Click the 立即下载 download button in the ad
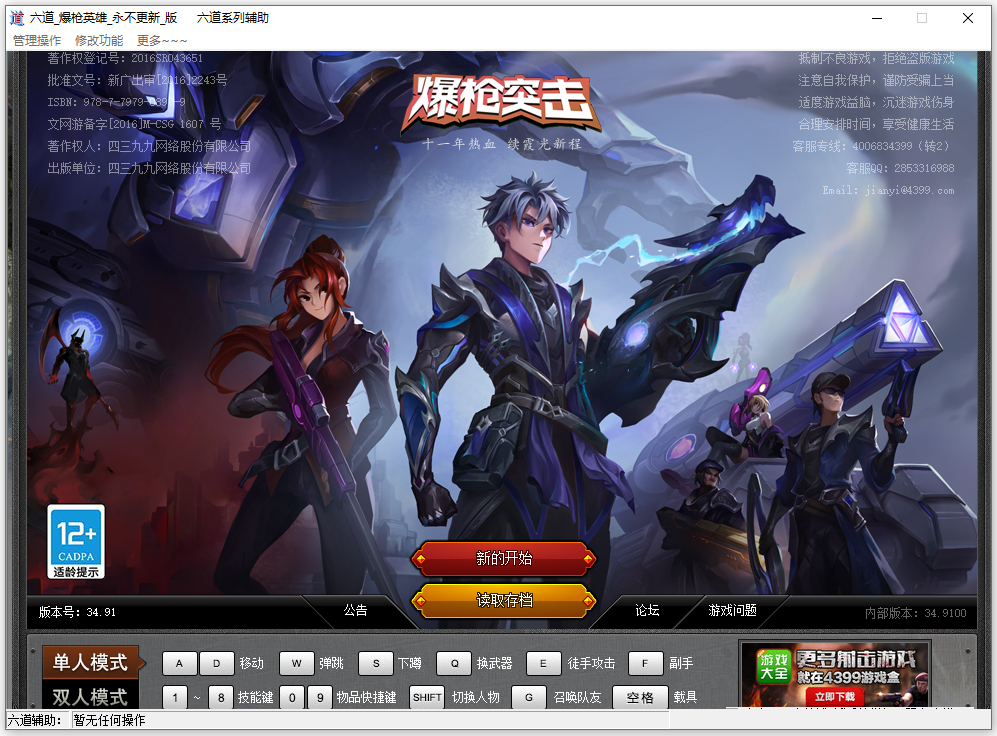 click(835, 697)
